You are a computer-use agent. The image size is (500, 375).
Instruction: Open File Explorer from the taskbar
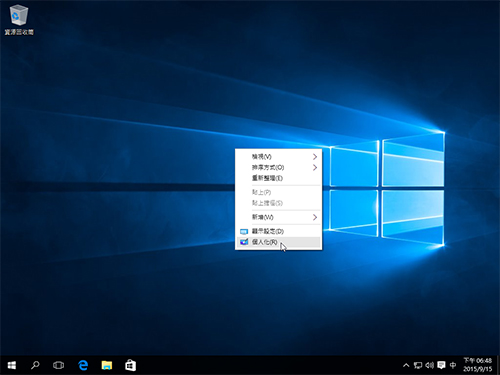tap(107, 366)
